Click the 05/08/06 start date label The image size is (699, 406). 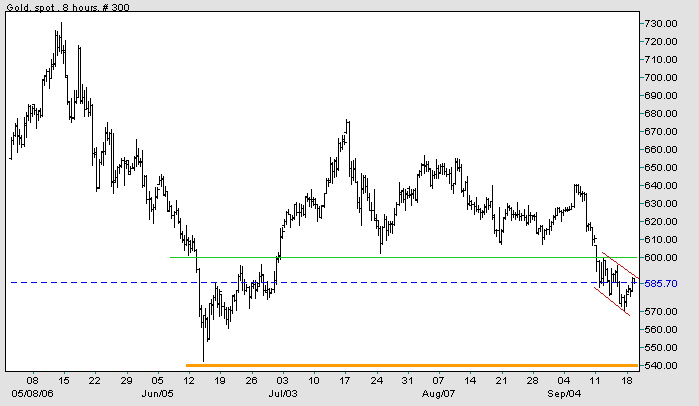click(x=32, y=394)
